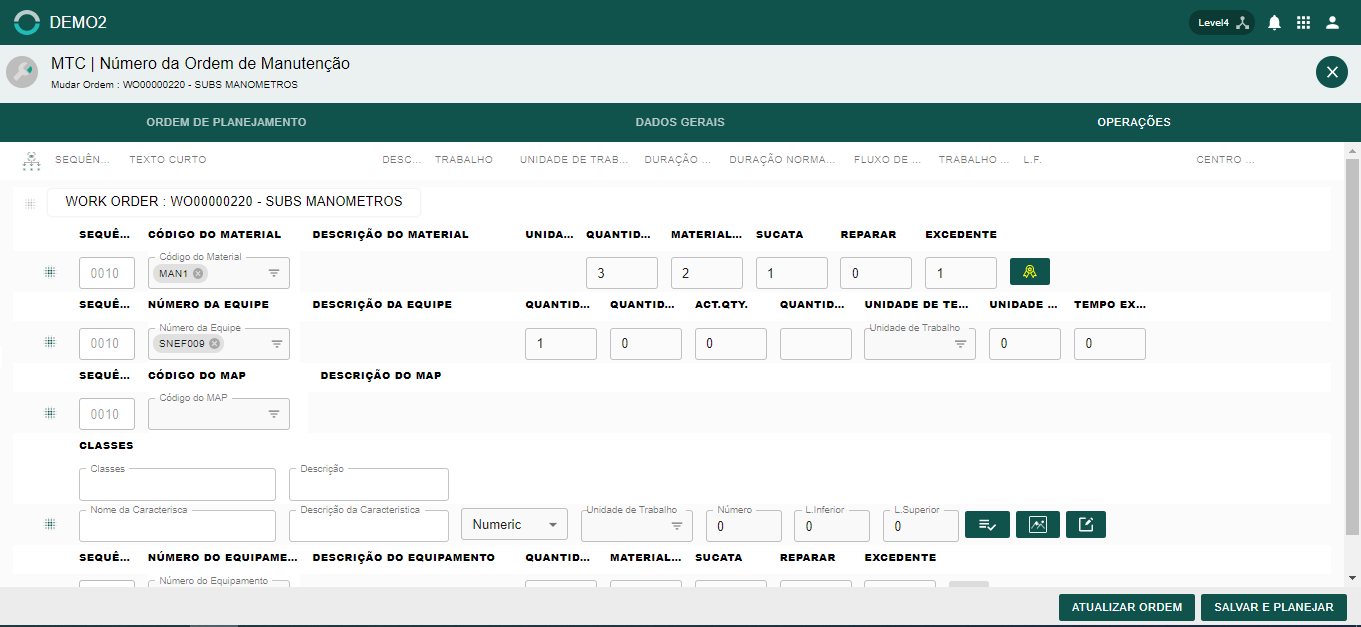Click the maintenance order wrench icon
The width and height of the screenshot is (1361, 627).
21,72
